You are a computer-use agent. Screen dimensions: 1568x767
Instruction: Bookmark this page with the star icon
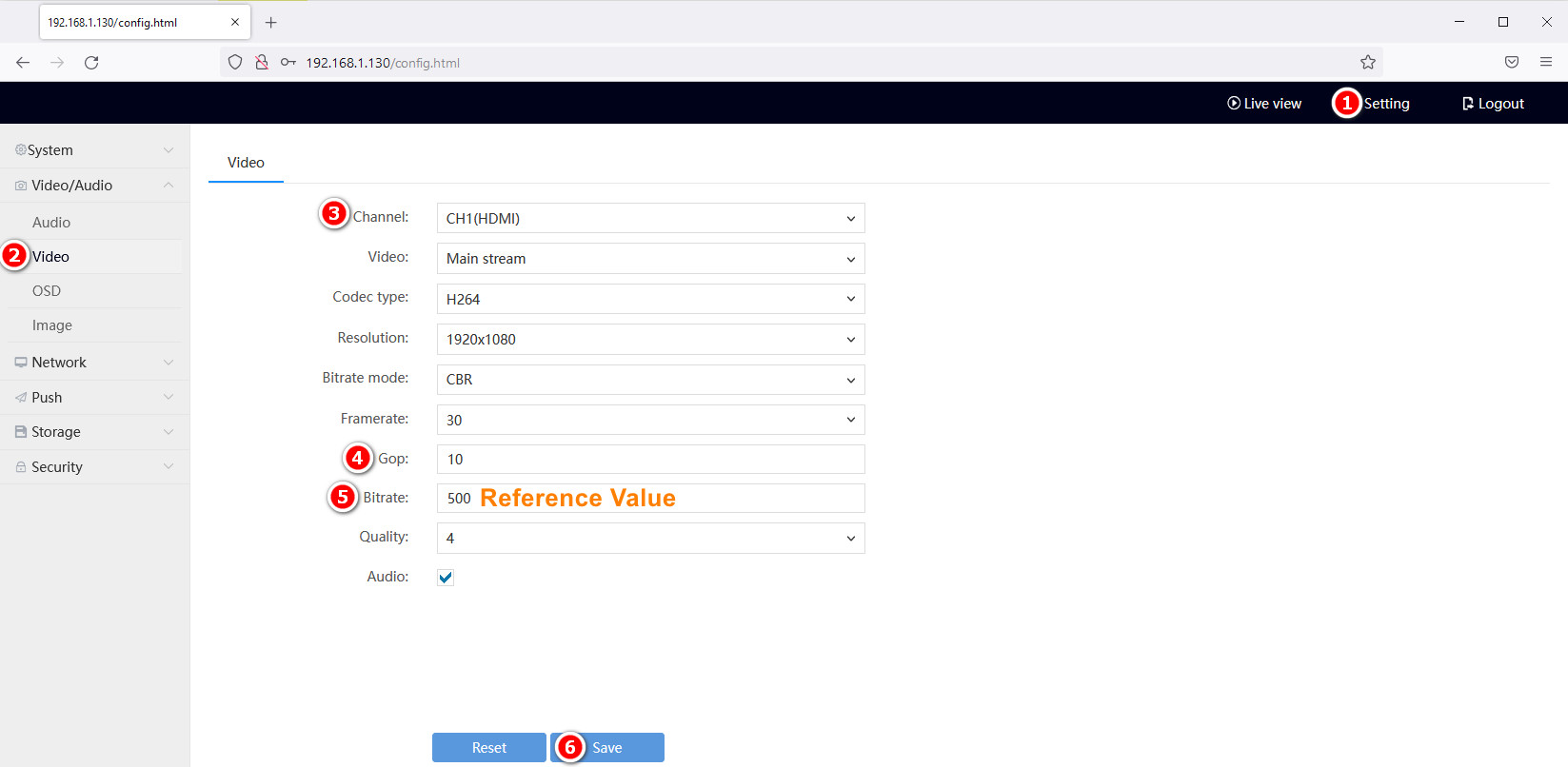(x=1367, y=63)
